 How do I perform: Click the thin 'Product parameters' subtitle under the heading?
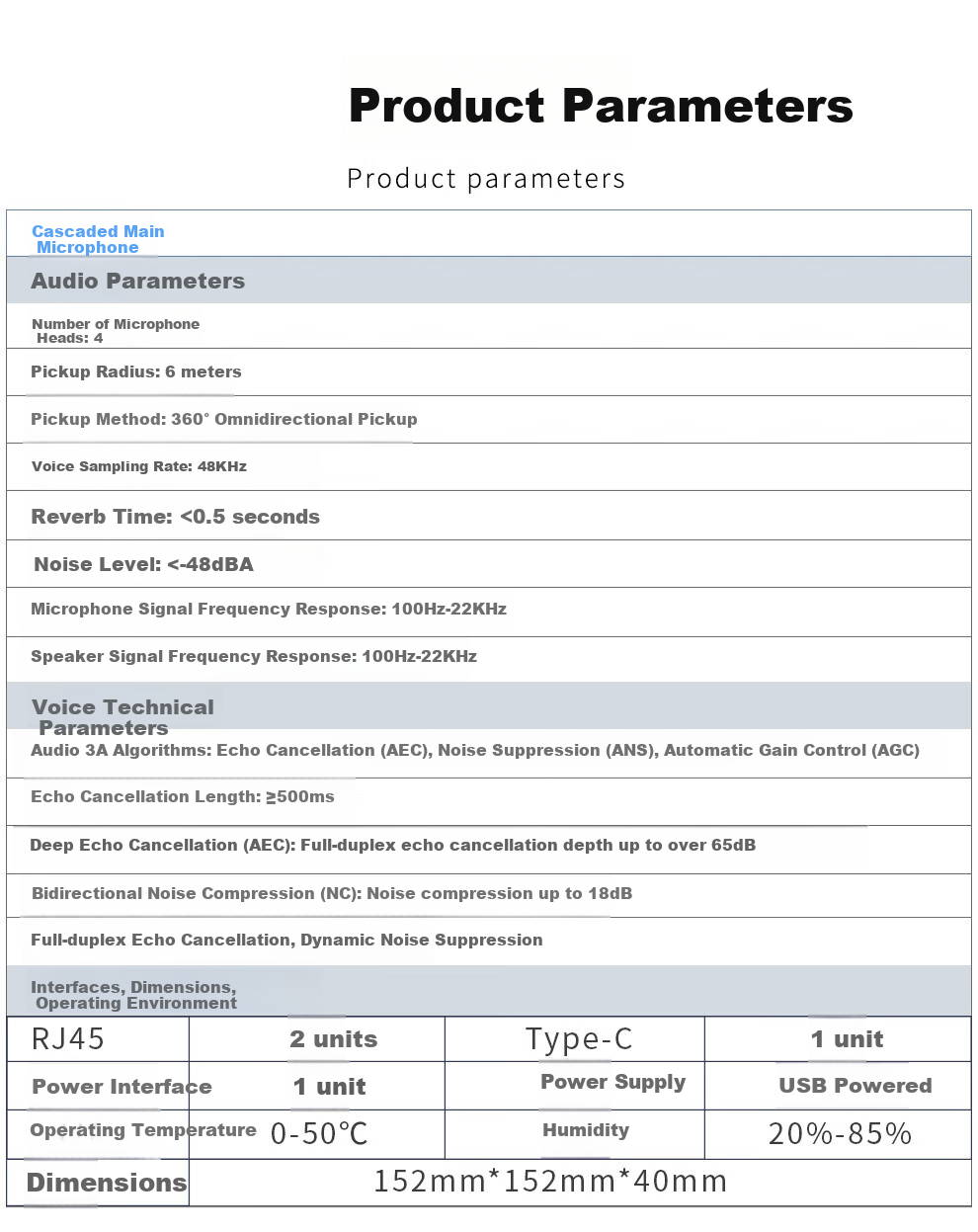coord(486,179)
